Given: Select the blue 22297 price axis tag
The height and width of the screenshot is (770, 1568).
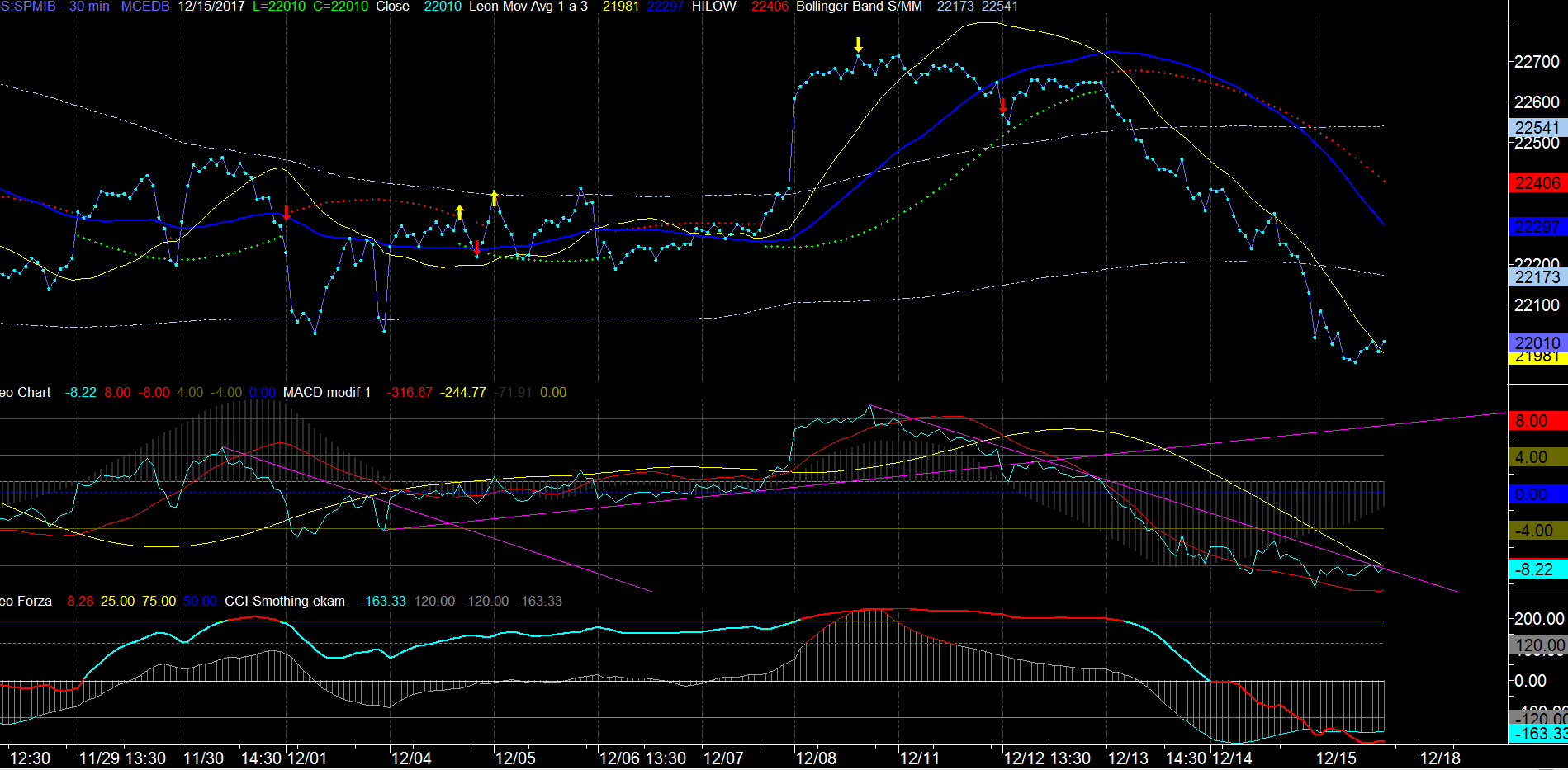Looking at the screenshot, I should click(1537, 227).
